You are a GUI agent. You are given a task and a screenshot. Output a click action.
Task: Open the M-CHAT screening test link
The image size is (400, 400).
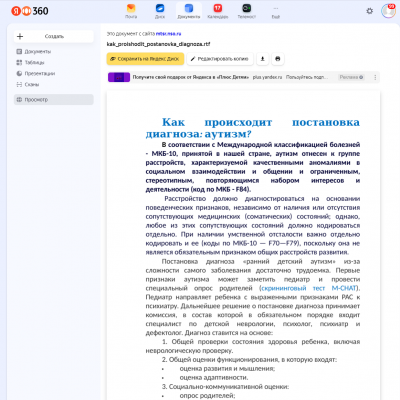(309, 288)
